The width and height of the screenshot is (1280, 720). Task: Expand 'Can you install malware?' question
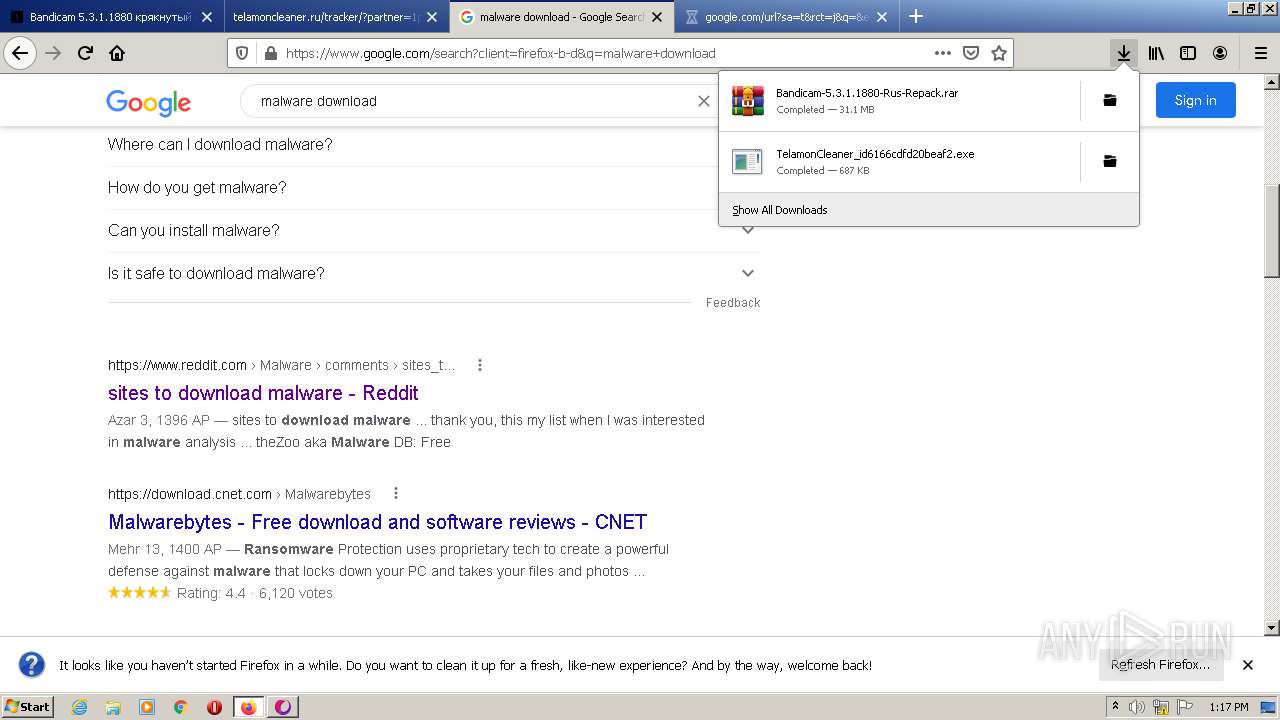pyautogui.click(x=433, y=230)
